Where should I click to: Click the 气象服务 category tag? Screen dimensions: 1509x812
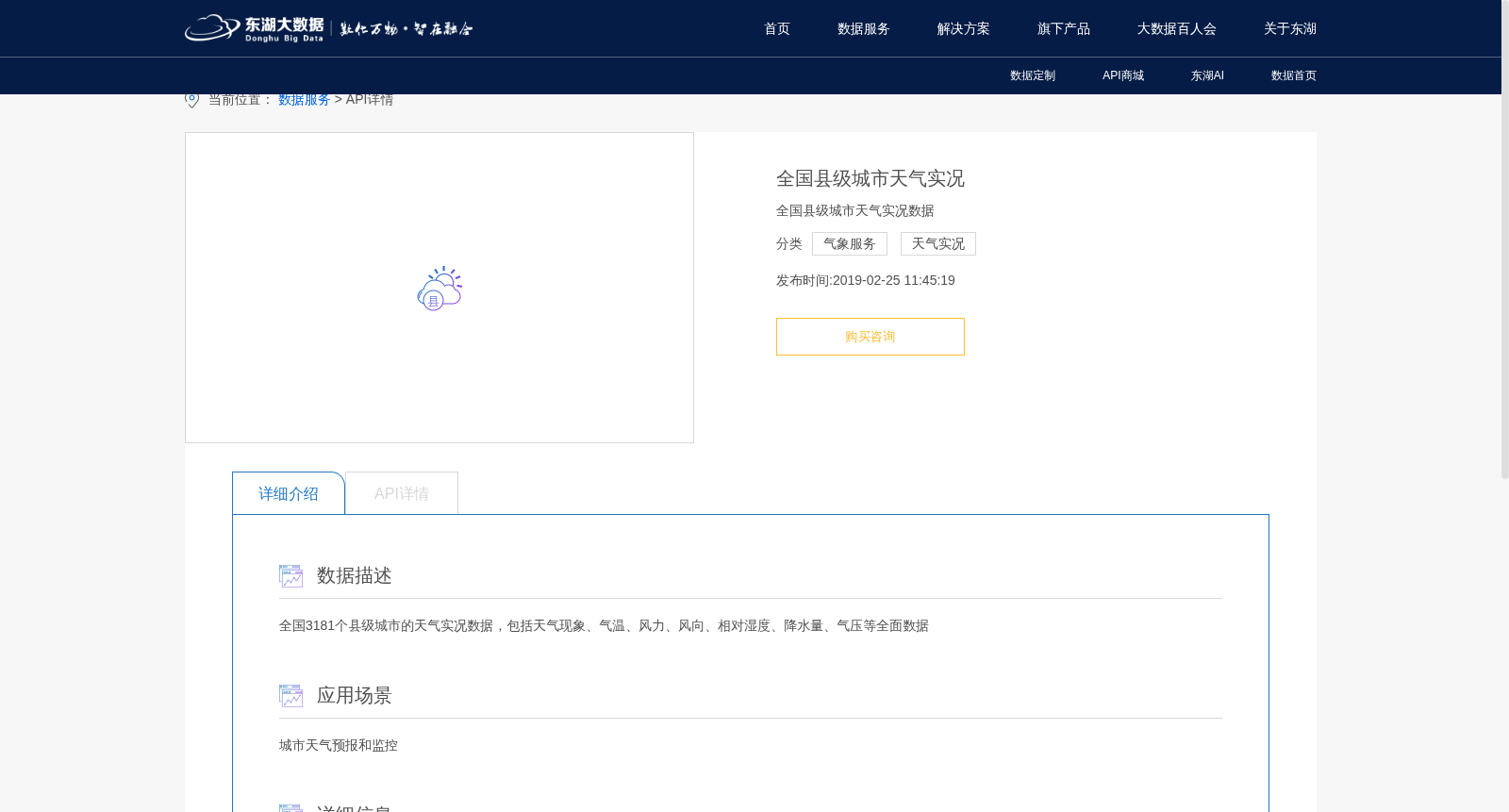850,243
